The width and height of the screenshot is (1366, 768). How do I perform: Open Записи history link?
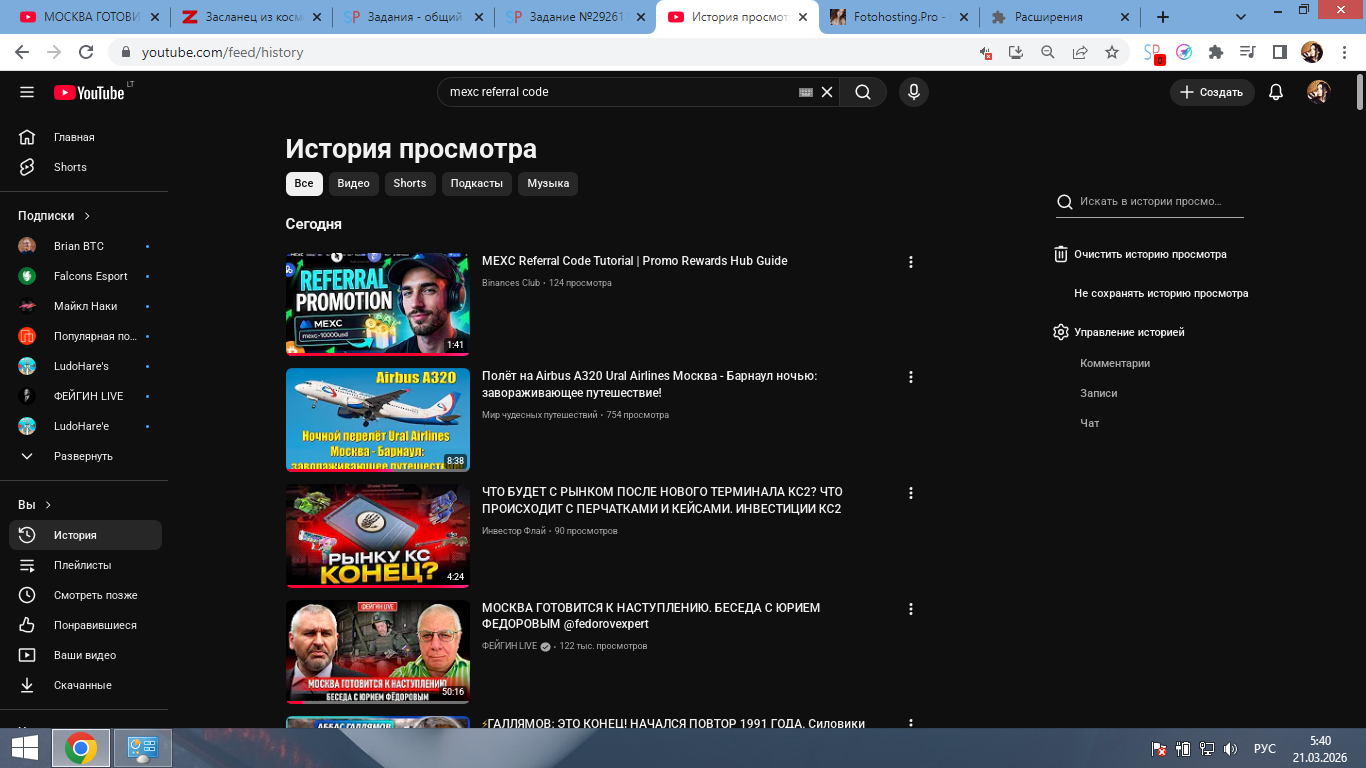click(x=1099, y=394)
